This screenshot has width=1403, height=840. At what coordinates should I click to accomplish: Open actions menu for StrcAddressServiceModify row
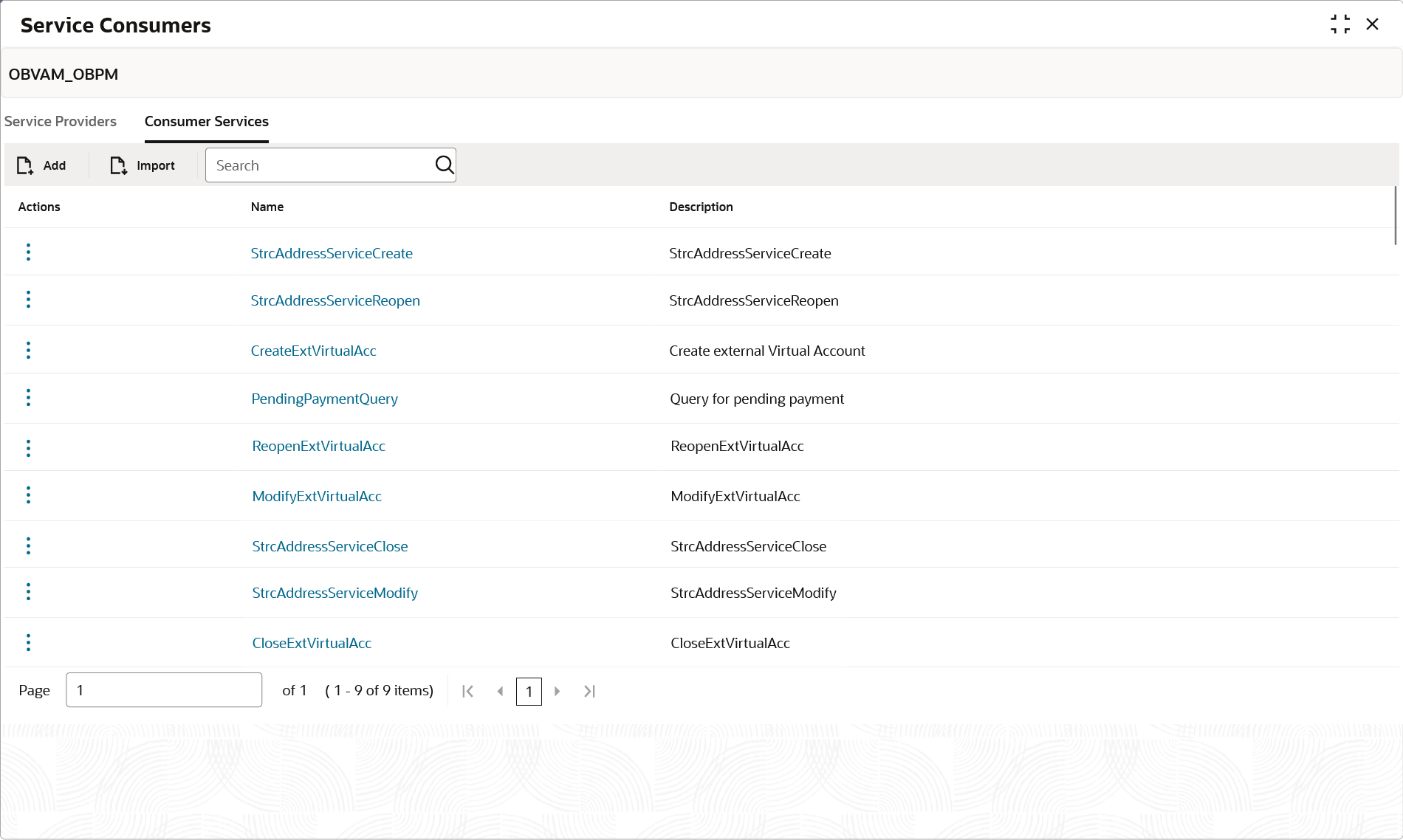tap(28, 592)
